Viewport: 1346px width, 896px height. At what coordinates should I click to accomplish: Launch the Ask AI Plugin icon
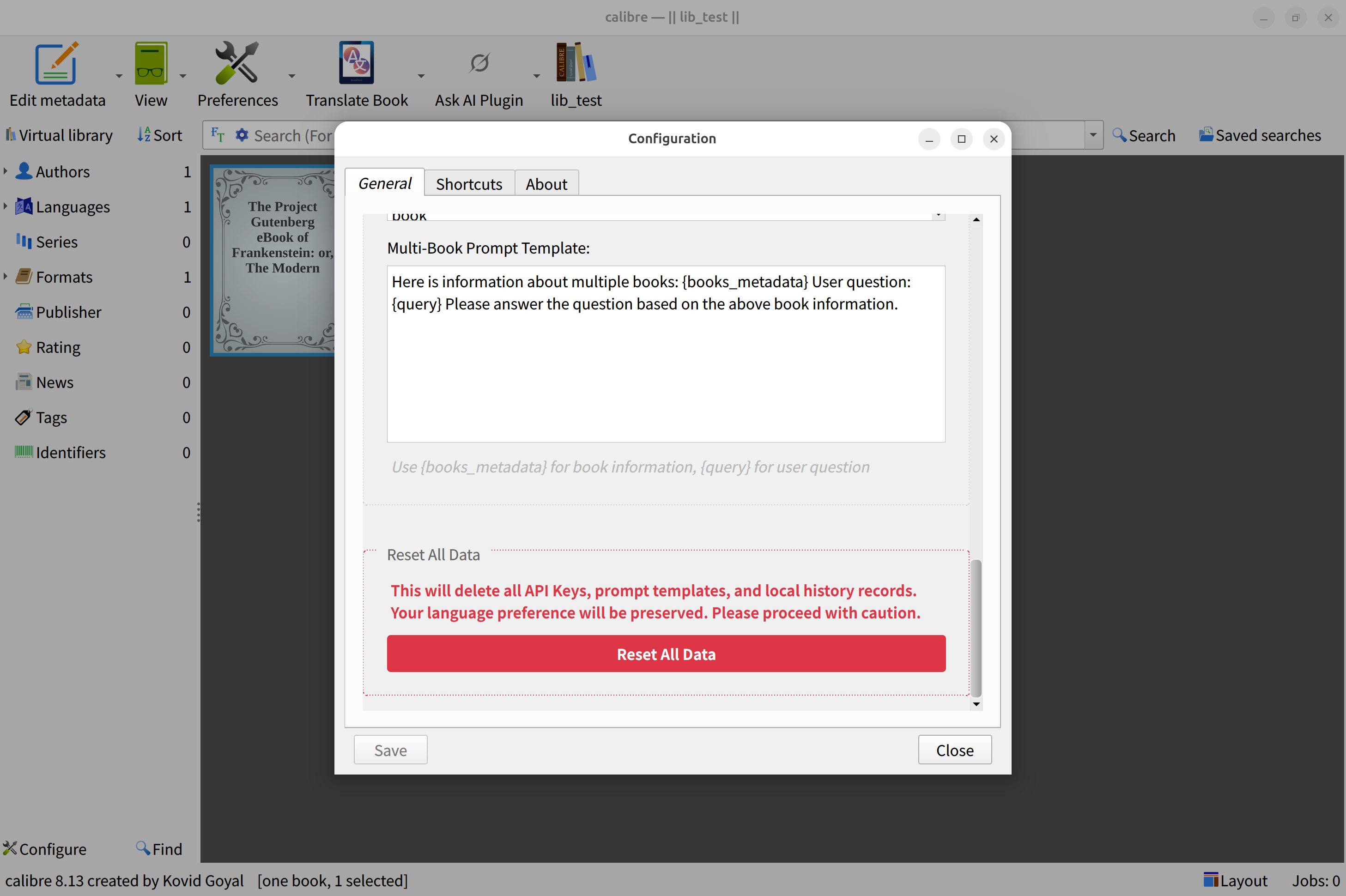tap(479, 63)
